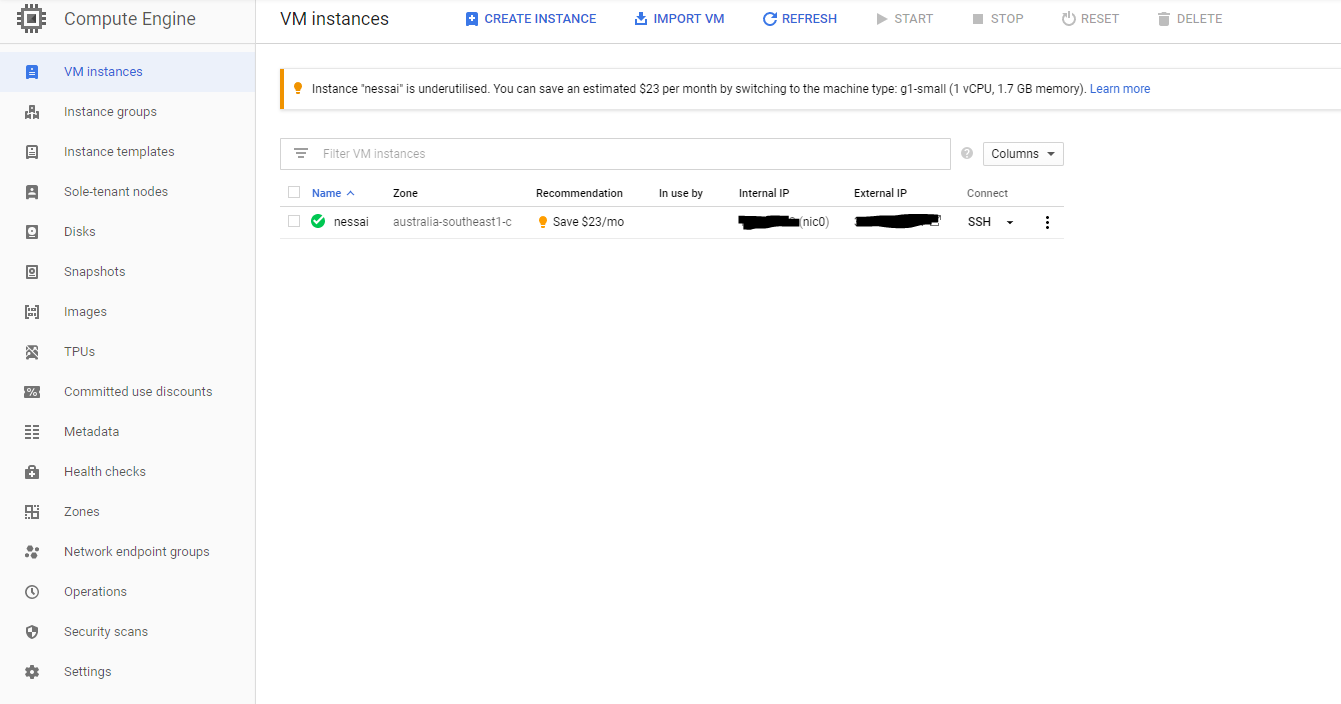Open Snapshots in the sidebar
This screenshot has width=1341, height=704.
(95, 272)
